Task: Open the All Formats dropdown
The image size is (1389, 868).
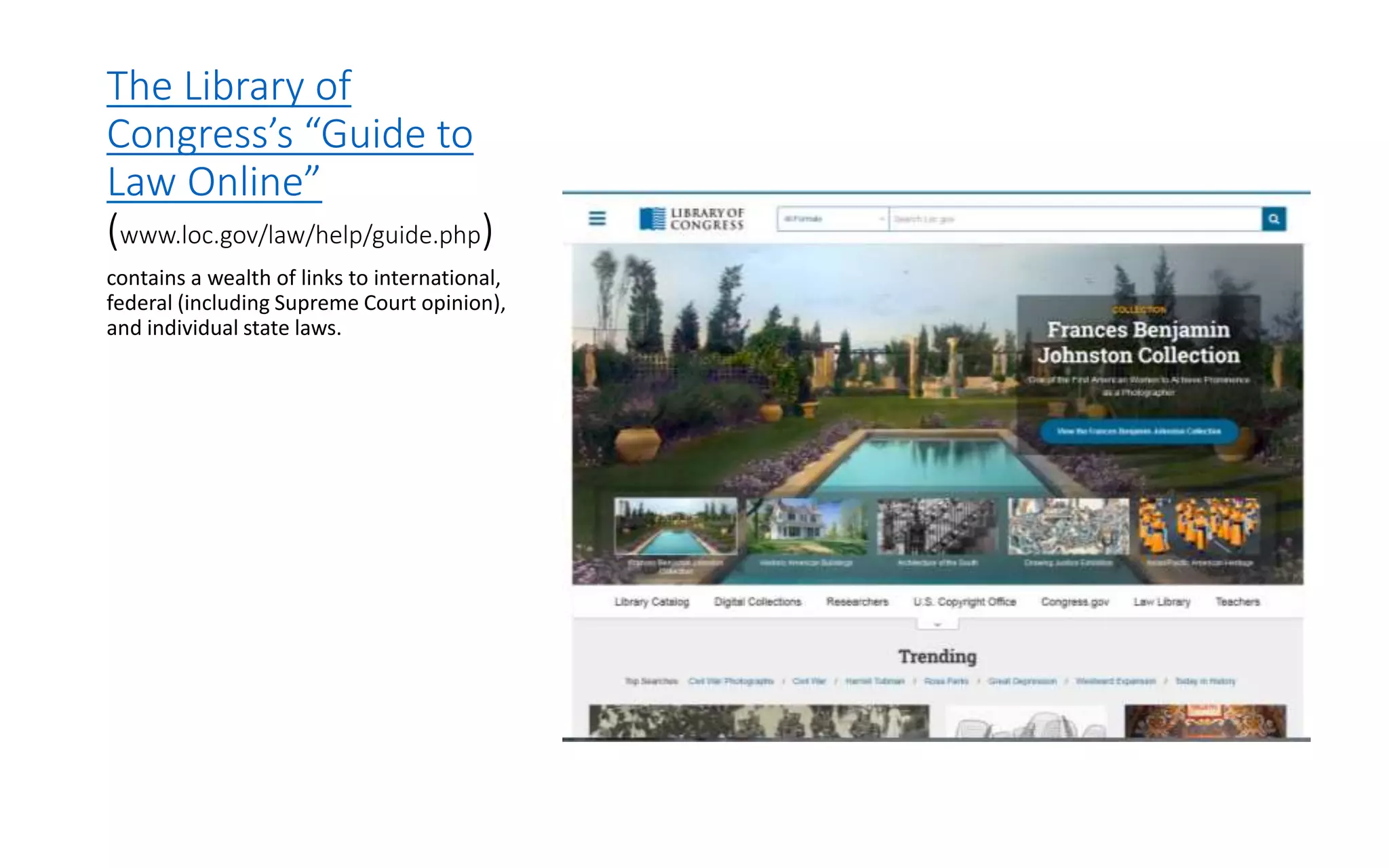Action: 833,219
